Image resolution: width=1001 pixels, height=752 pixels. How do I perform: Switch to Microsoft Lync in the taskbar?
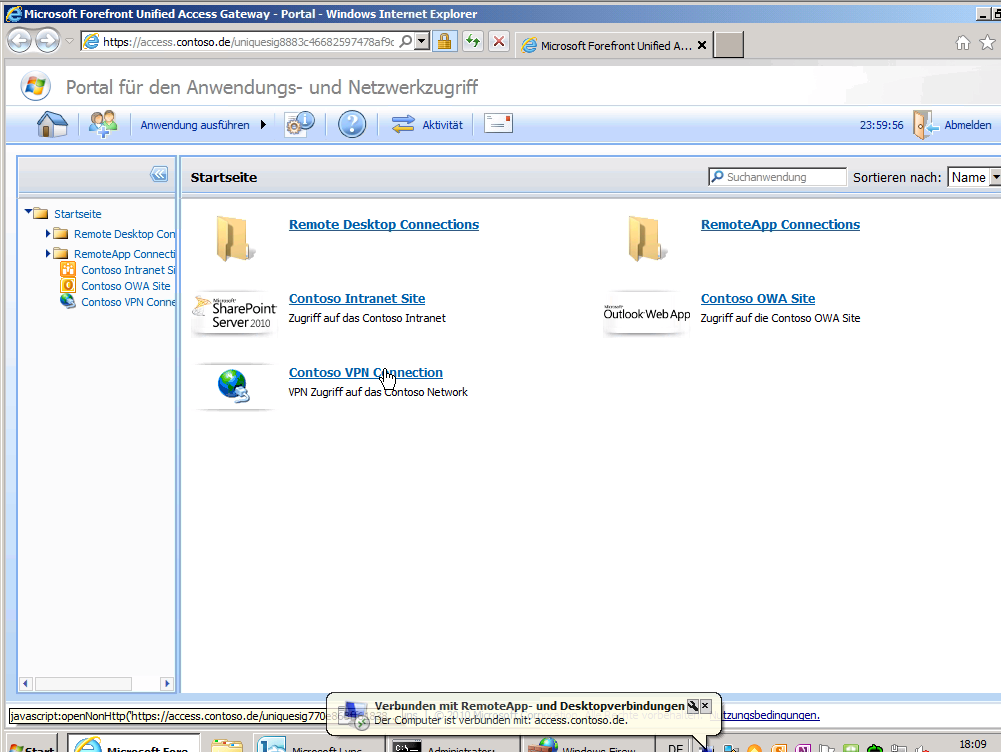click(x=319, y=744)
